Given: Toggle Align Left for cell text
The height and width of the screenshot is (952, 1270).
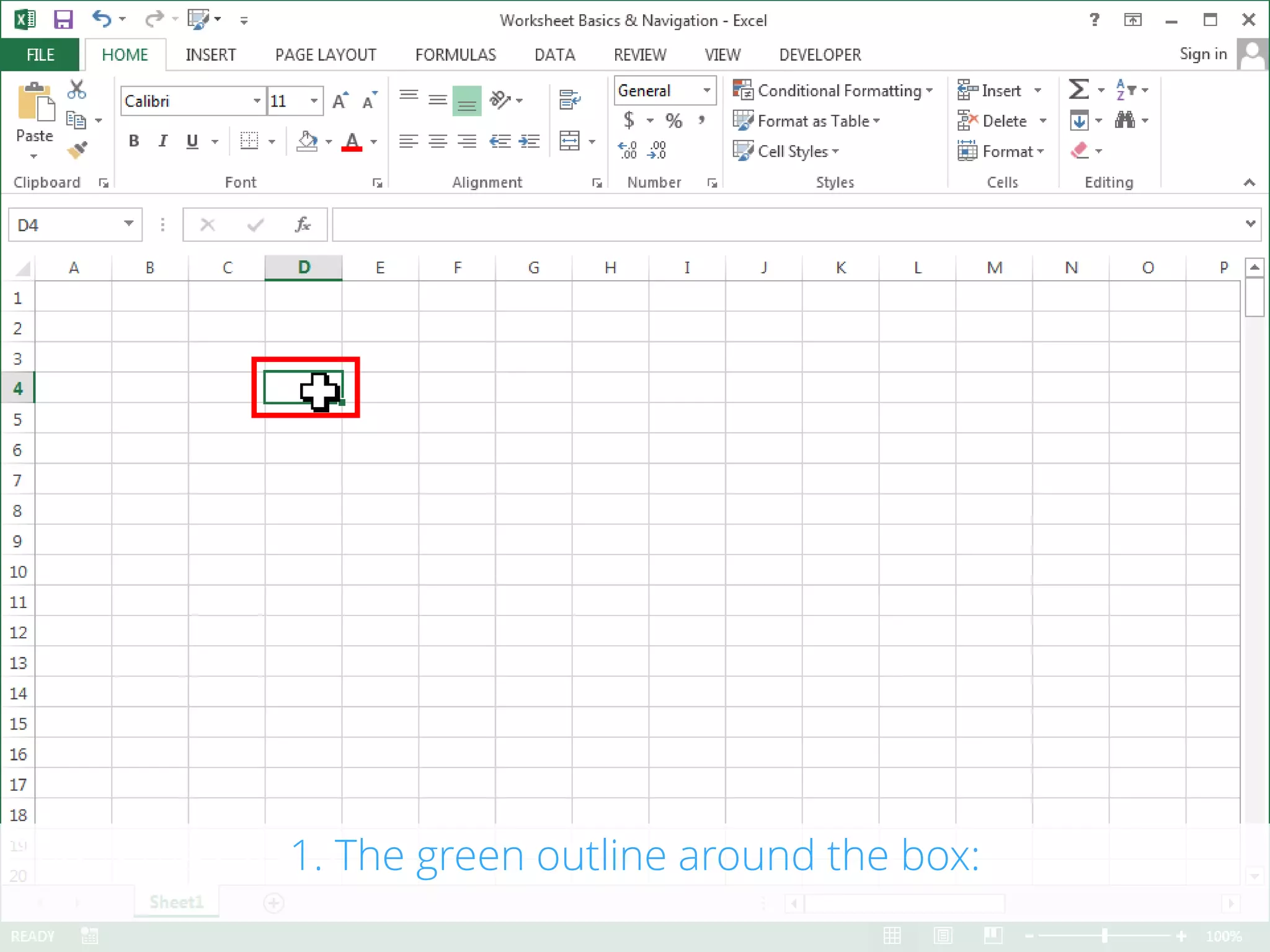Looking at the screenshot, I should [x=408, y=141].
